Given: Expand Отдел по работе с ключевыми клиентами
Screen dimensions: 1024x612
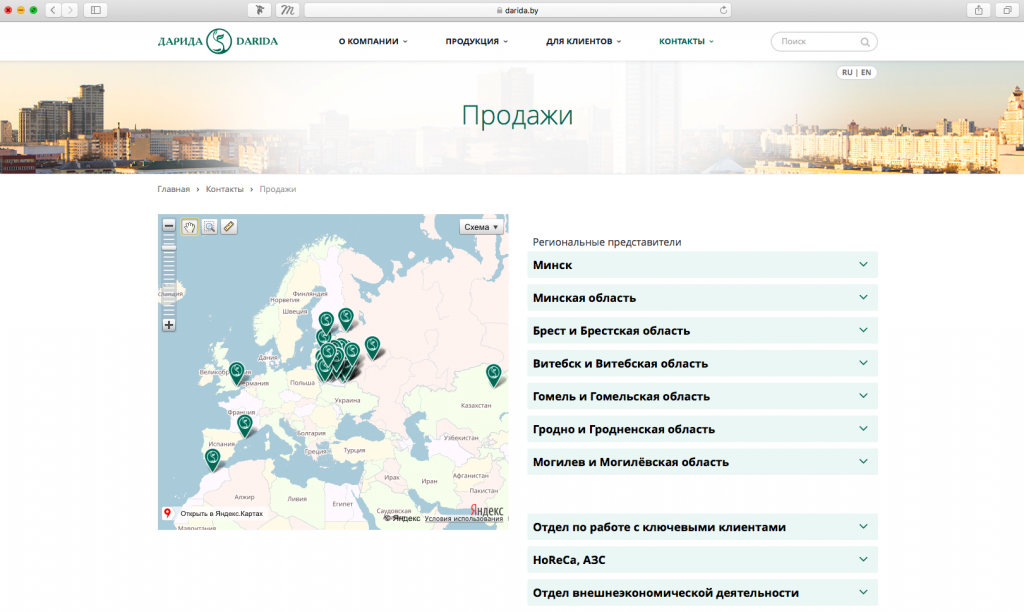Looking at the screenshot, I should click(x=702, y=527).
